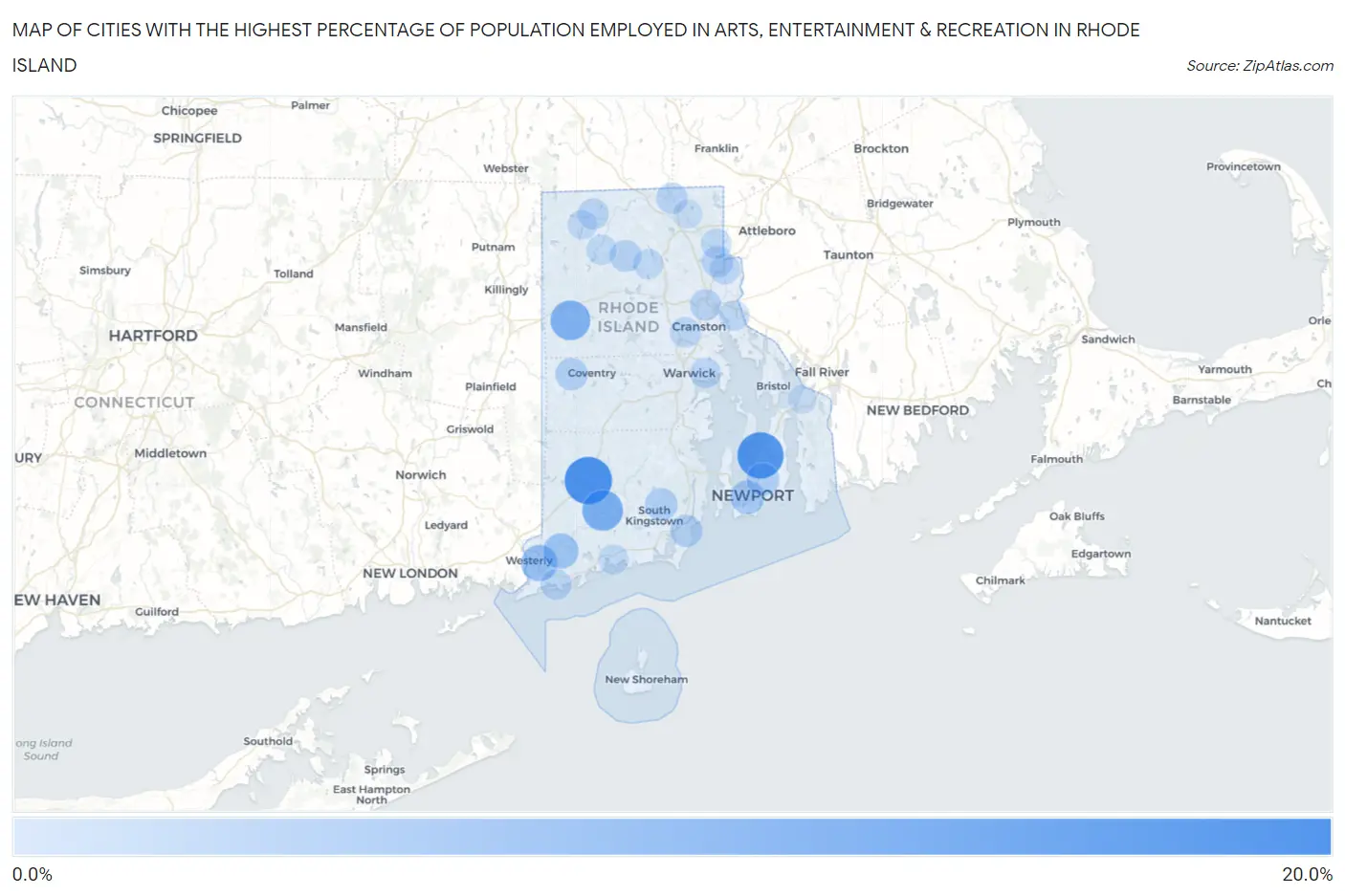Click the Middletown map label

(x=170, y=453)
